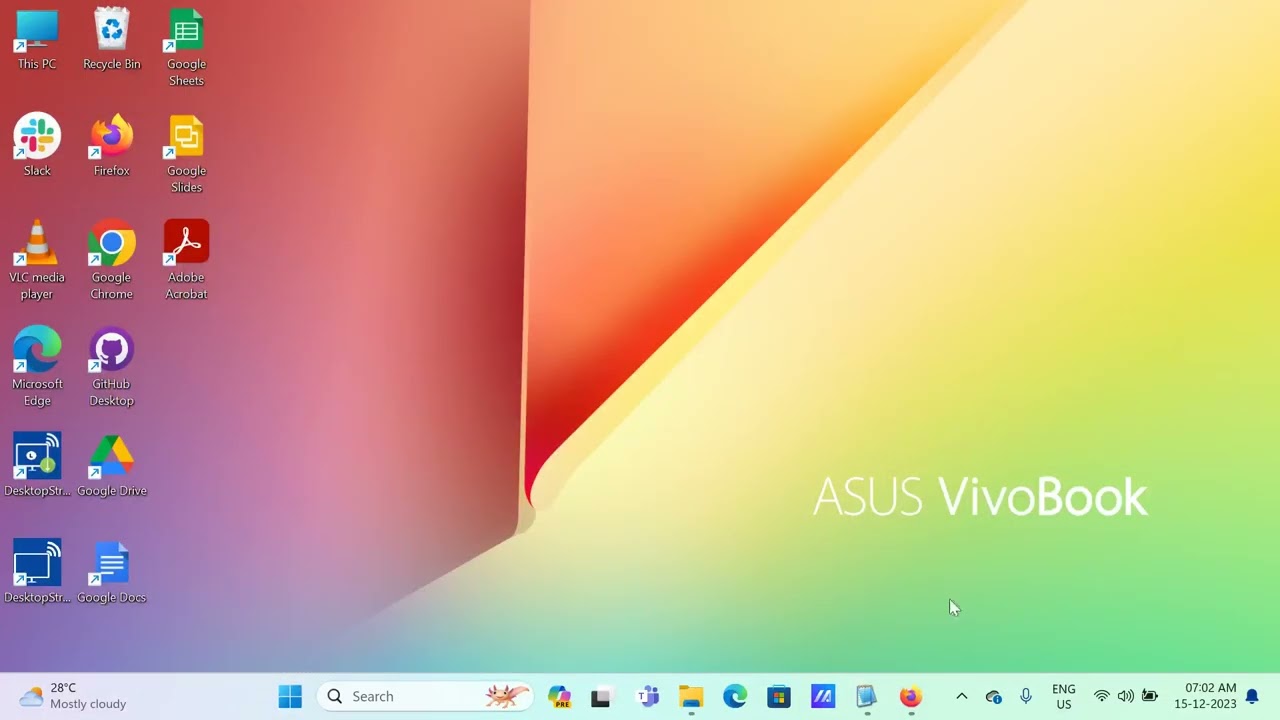
Task: Open the Windows Start menu
Action: pos(290,696)
